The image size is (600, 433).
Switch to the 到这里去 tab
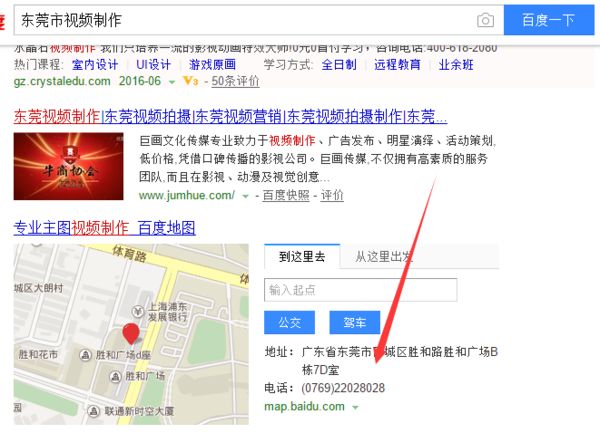tap(302, 256)
